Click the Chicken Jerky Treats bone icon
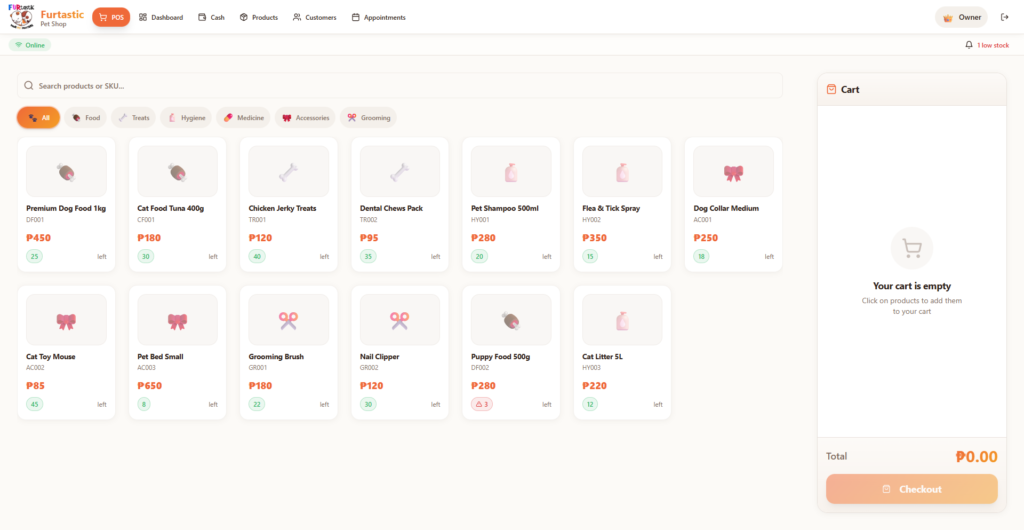This screenshot has width=1024, height=530. coord(288,172)
